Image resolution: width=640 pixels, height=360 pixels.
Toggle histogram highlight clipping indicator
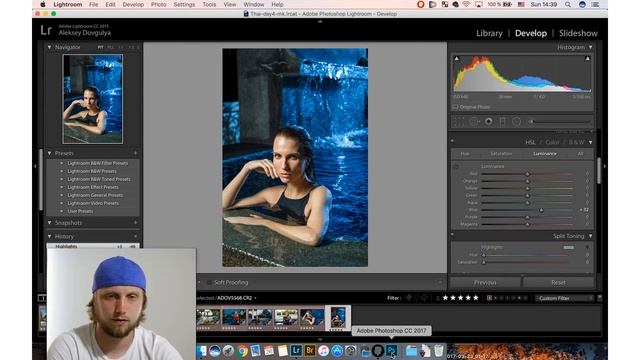pyautogui.click(x=587, y=59)
